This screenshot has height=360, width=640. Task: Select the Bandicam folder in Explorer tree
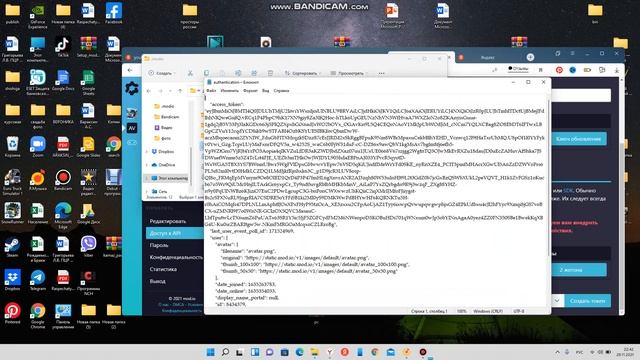point(167,117)
